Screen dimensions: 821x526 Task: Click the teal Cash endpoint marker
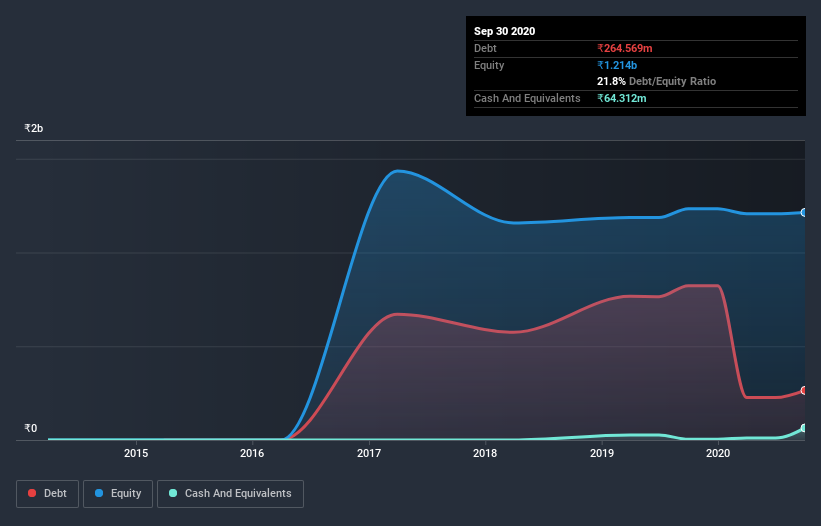804,428
